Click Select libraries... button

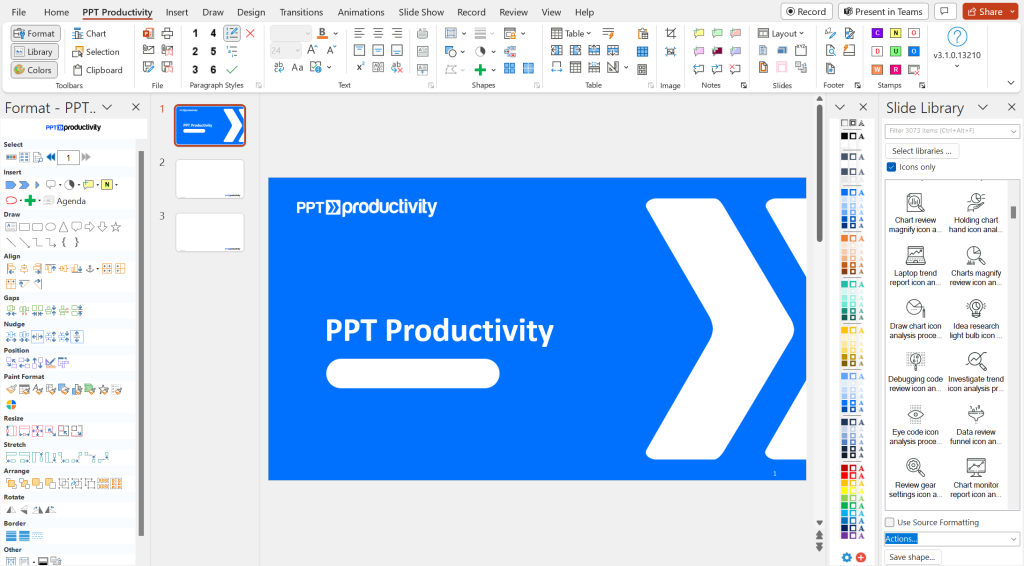point(921,151)
